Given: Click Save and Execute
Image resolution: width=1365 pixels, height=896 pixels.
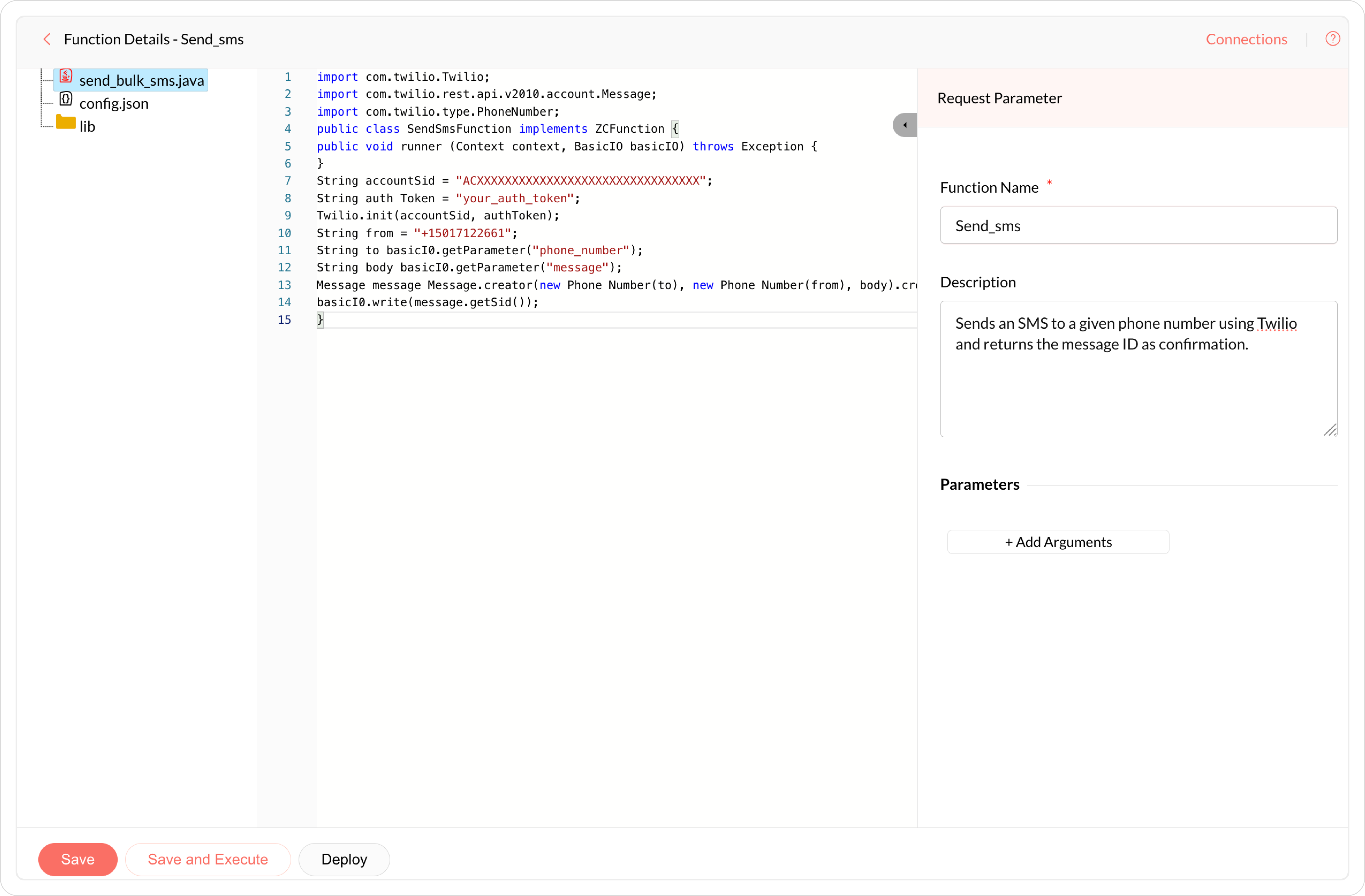Looking at the screenshot, I should coord(208,859).
